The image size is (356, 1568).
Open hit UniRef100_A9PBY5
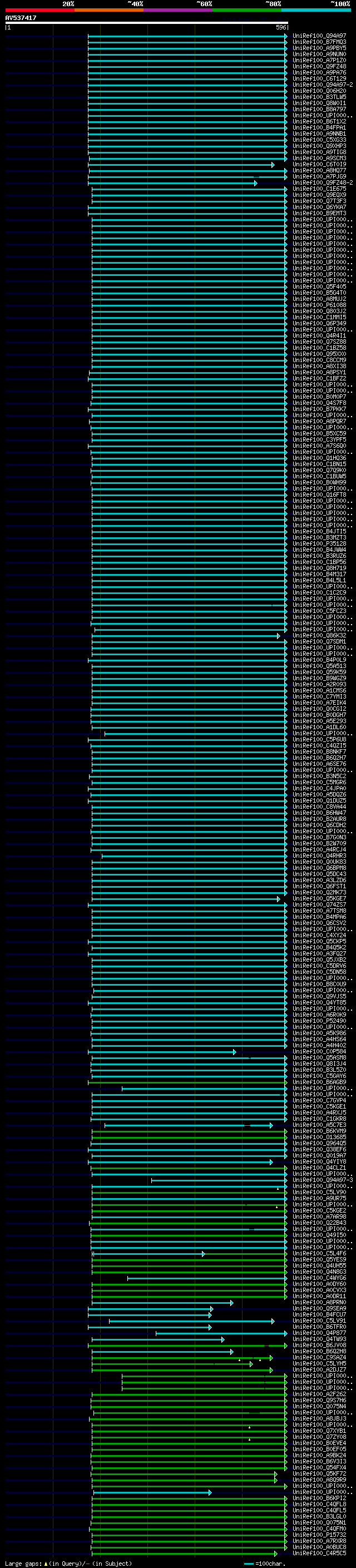point(319,48)
